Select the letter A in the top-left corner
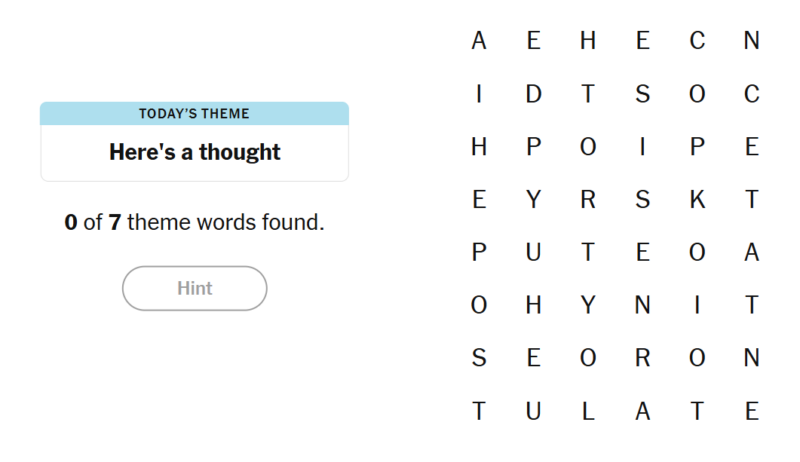 coord(479,41)
